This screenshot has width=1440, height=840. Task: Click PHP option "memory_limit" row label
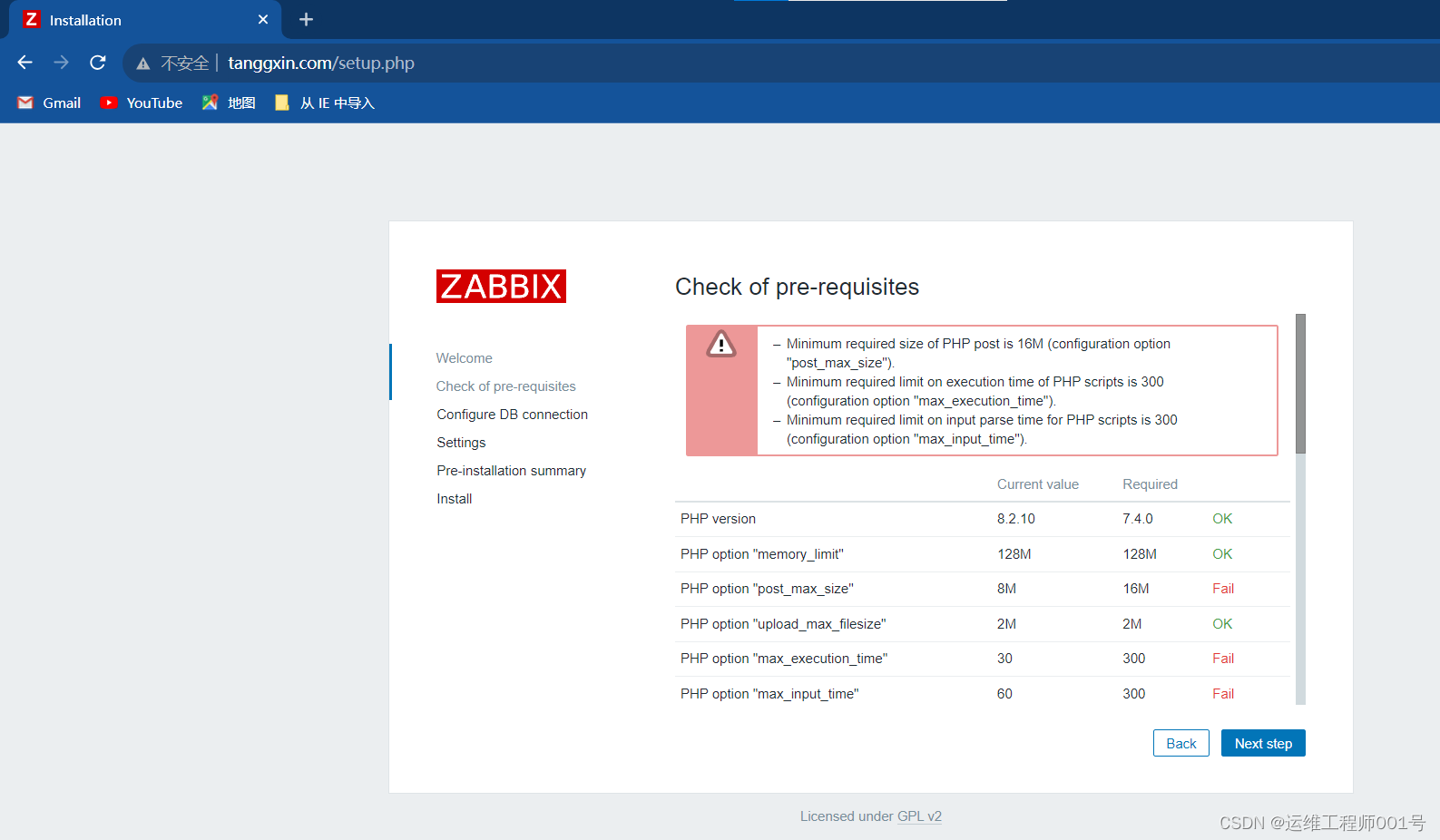[x=761, y=554]
